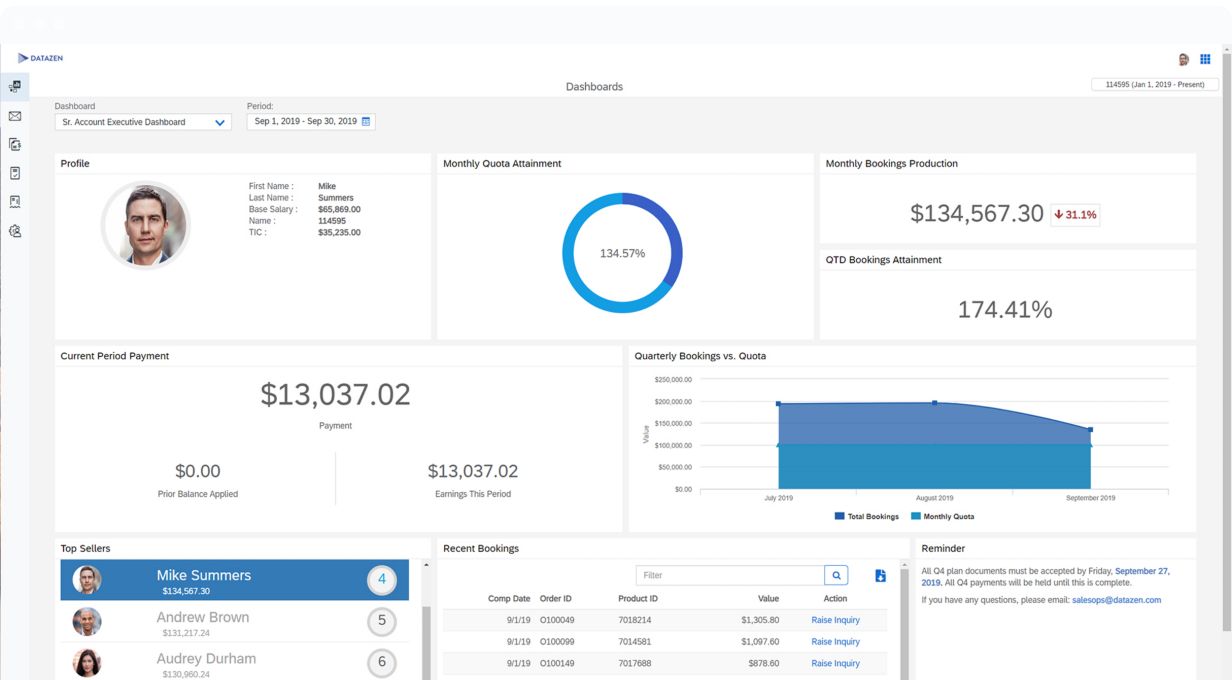
Task: Open the 114595 position selector at top right
Action: (x=1154, y=85)
